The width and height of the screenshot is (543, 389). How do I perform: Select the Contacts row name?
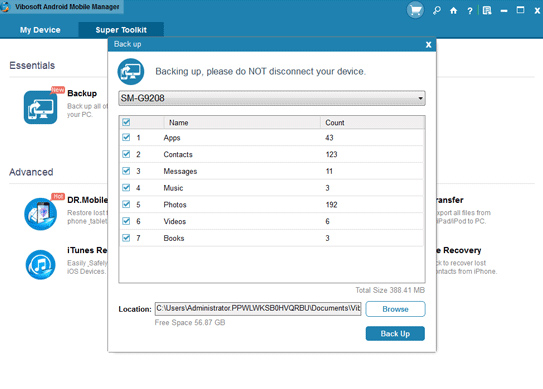[x=178, y=154]
